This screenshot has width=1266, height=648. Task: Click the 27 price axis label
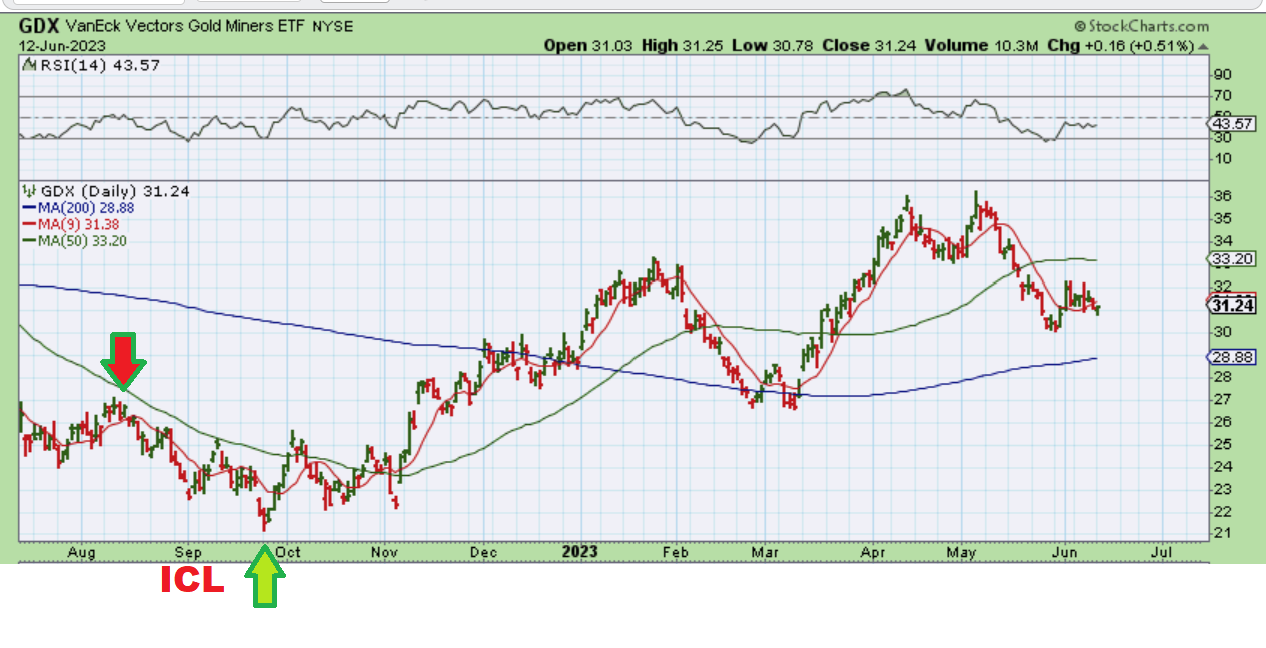point(1221,399)
